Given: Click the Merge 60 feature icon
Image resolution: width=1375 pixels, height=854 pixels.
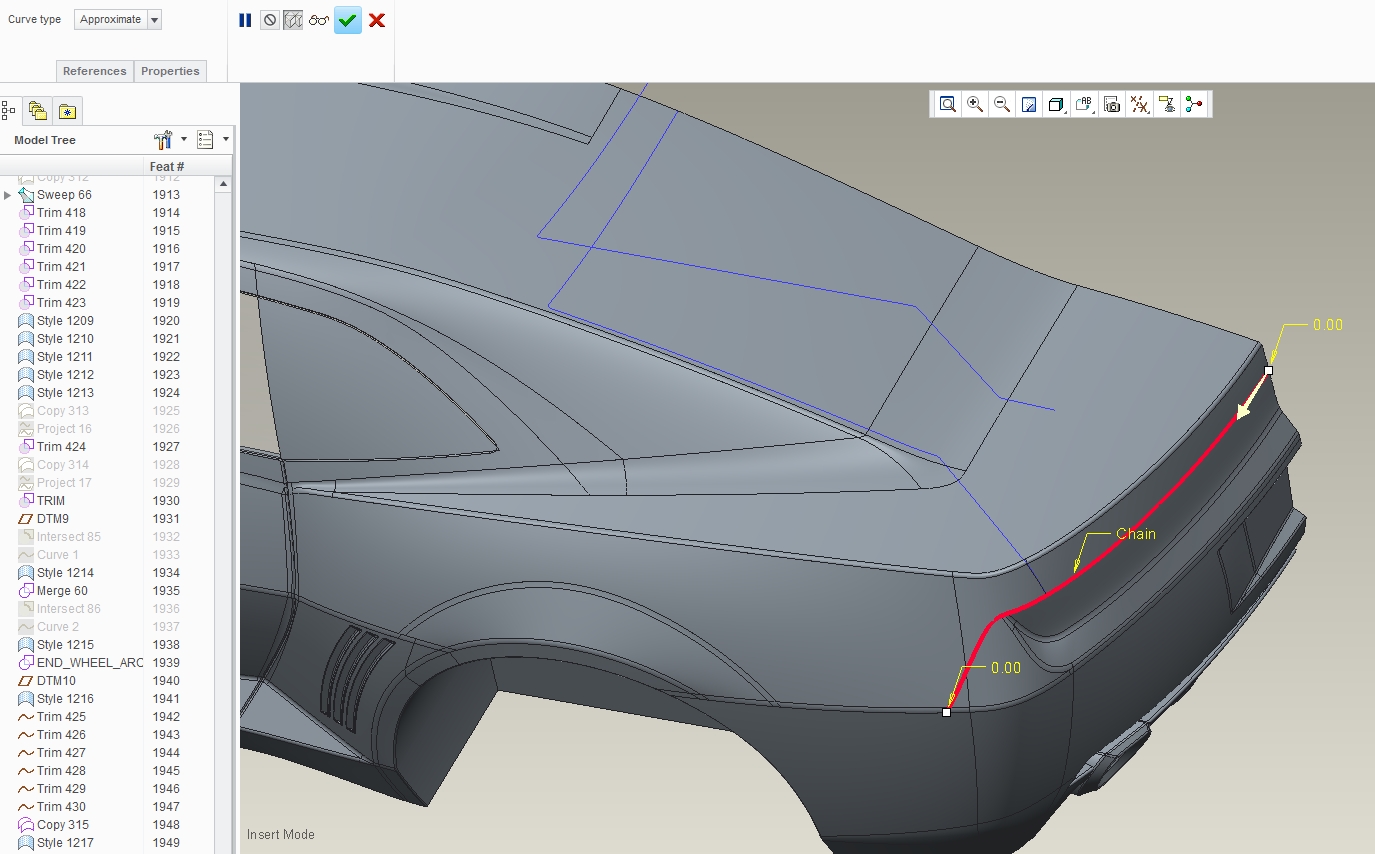Looking at the screenshot, I should (27, 591).
